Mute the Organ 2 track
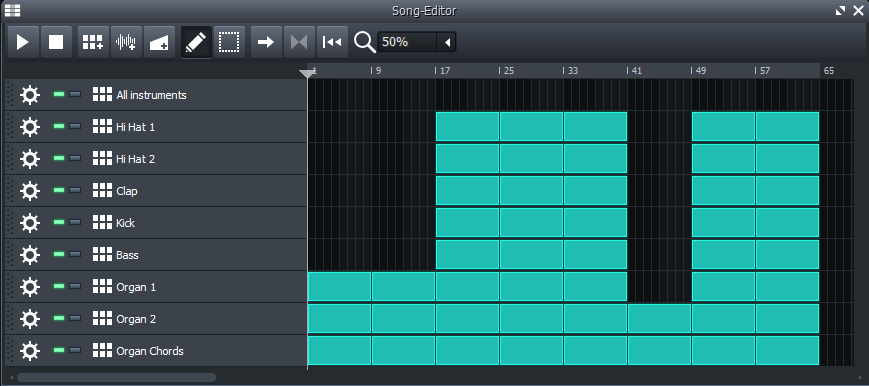Screen dimensions: 869x386 (x=59, y=319)
